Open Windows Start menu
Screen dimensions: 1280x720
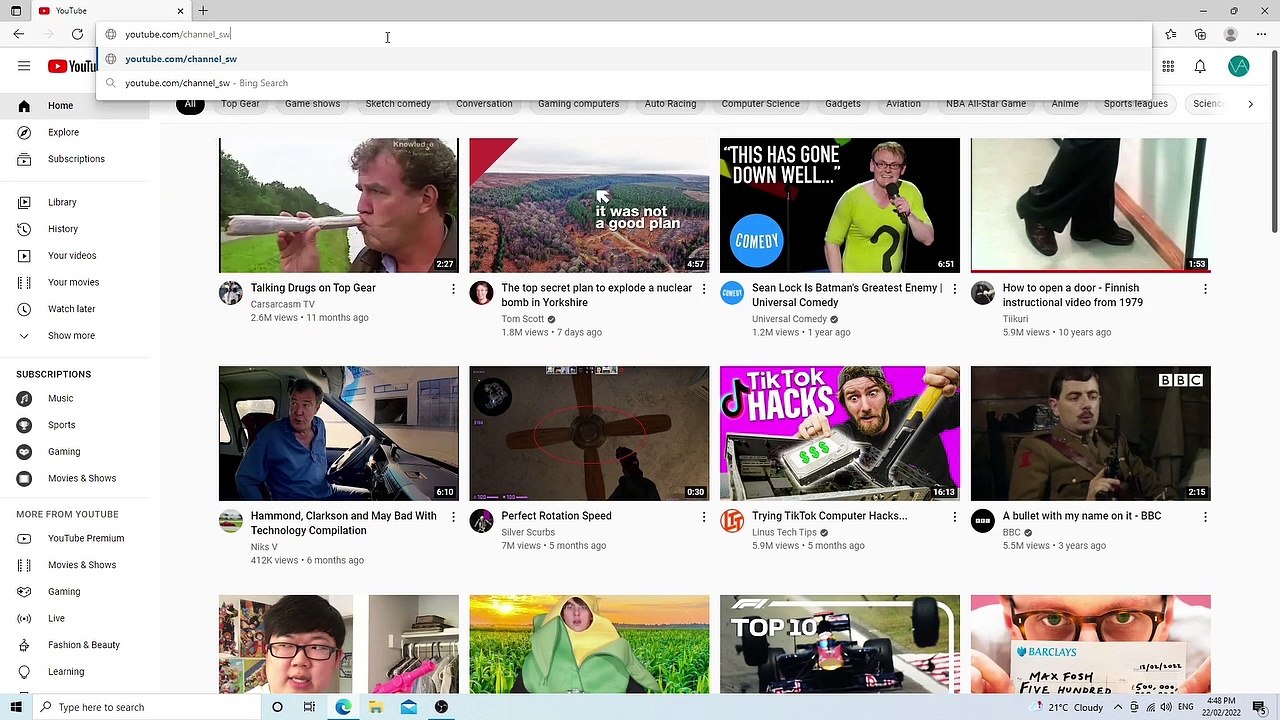[x=15, y=707]
